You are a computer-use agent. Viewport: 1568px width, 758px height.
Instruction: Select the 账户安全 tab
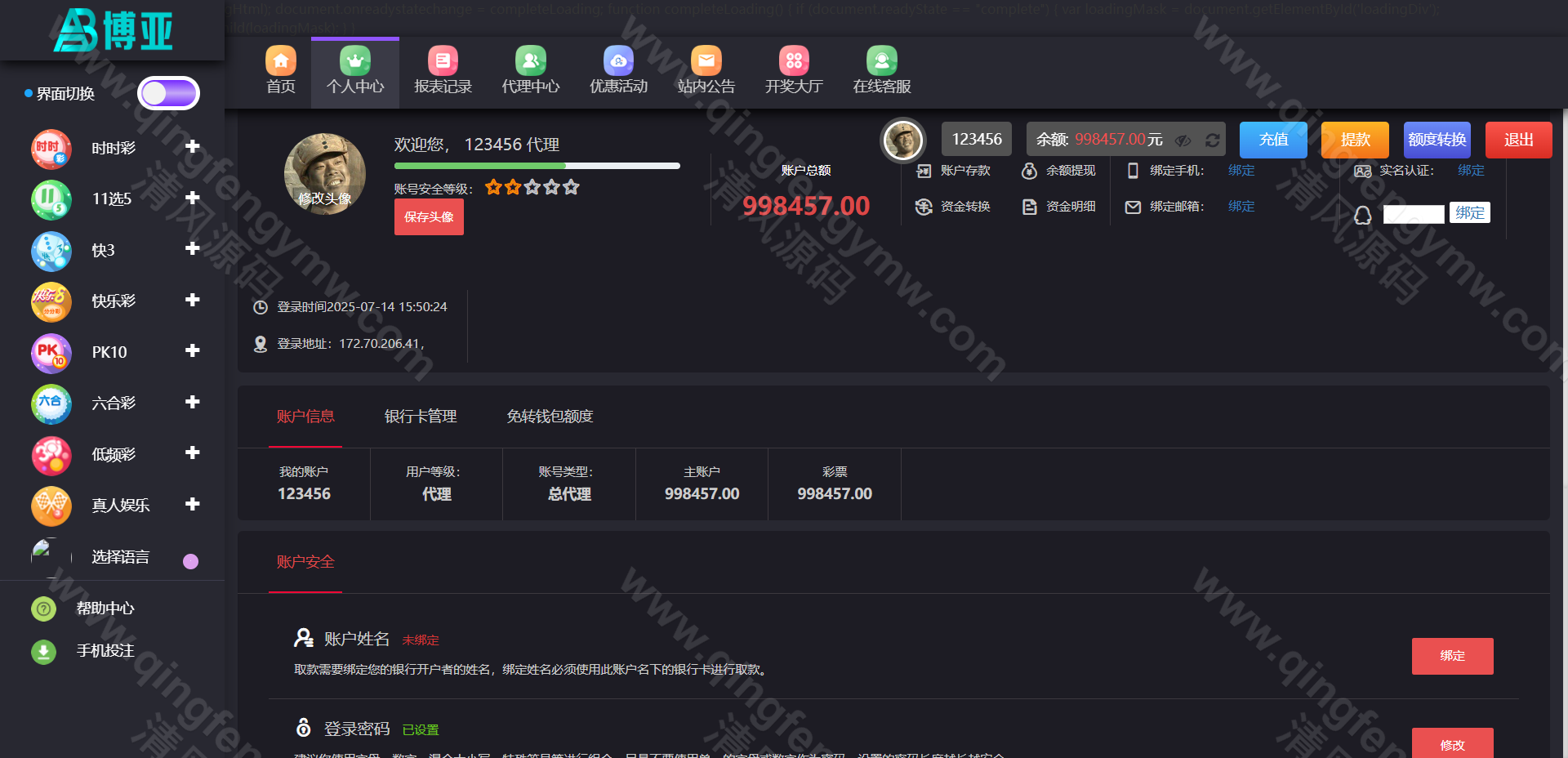305,562
